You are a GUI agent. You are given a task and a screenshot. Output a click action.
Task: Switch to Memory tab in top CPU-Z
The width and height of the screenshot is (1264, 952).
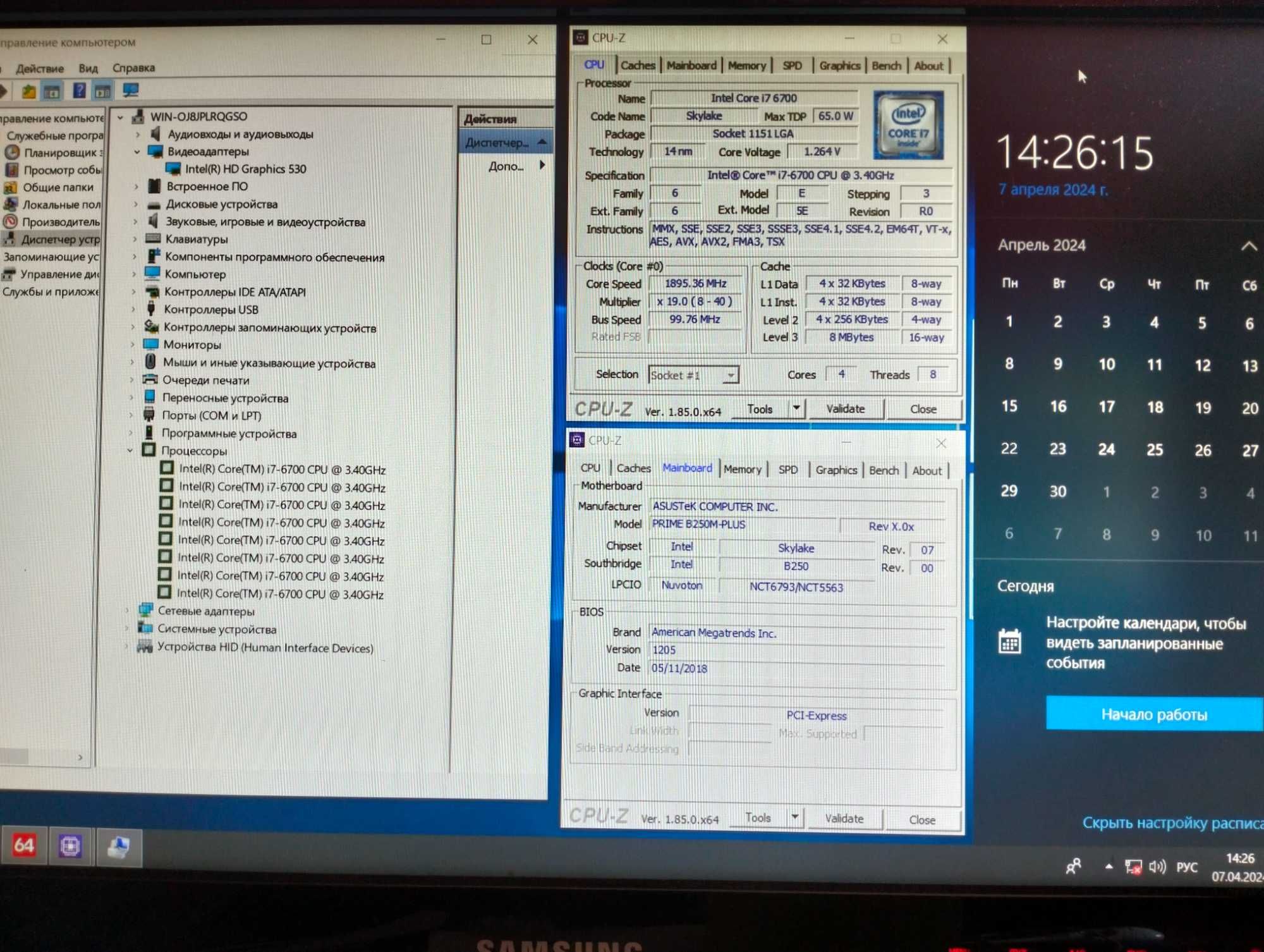click(x=746, y=66)
